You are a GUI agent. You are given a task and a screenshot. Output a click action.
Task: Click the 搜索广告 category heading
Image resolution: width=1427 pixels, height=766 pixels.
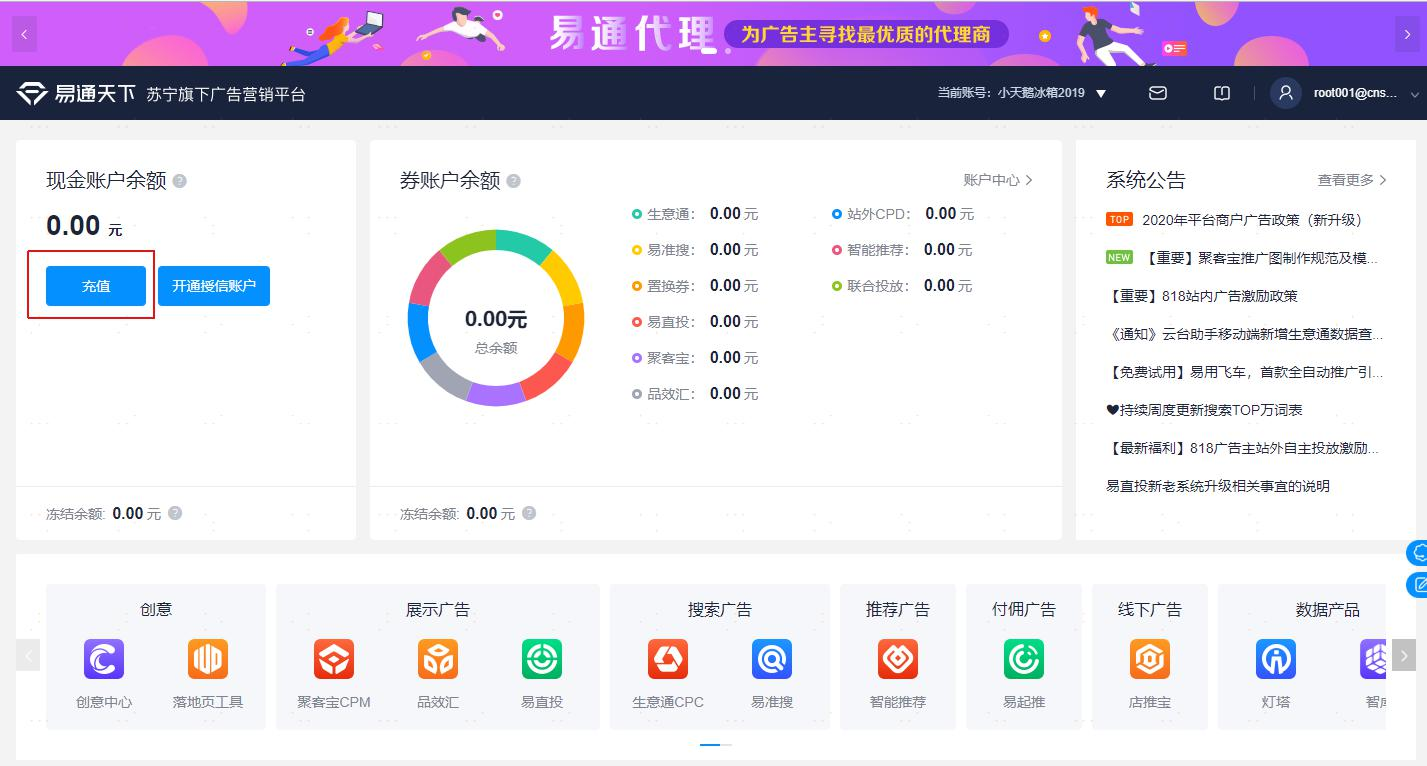point(720,609)
